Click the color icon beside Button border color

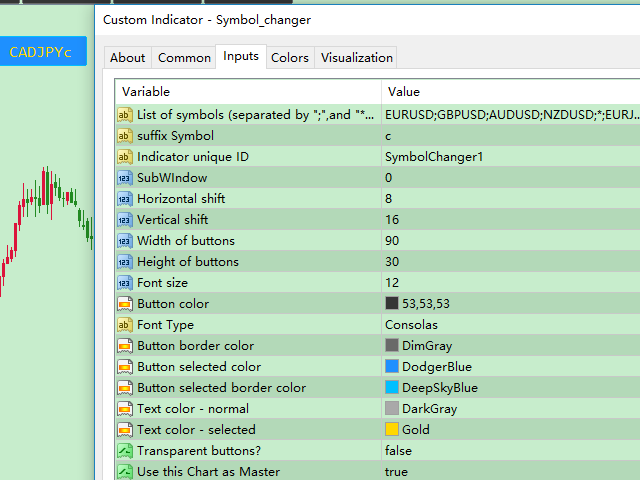pos(125,346)
